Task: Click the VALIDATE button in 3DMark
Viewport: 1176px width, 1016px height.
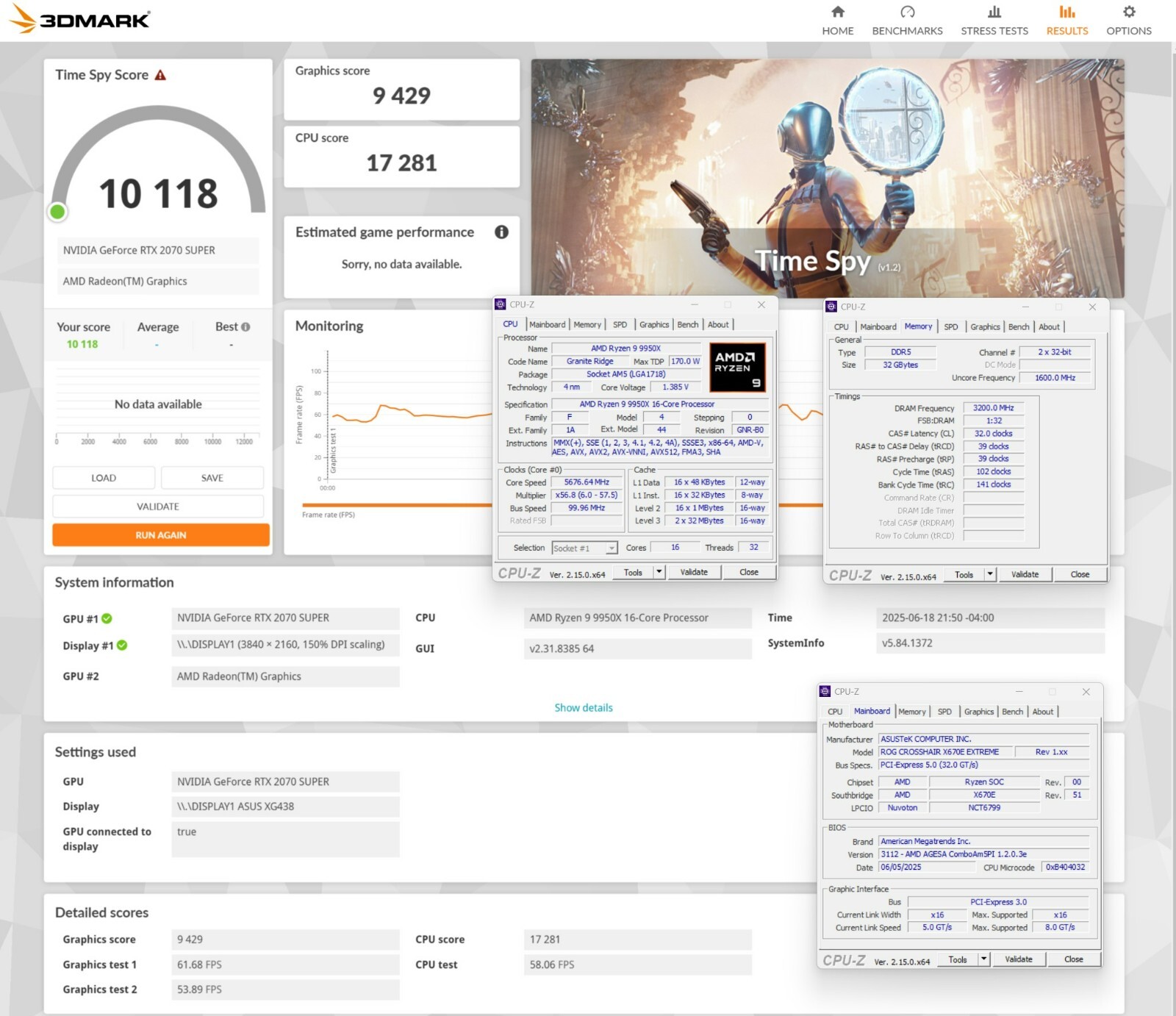Action: 158,507
